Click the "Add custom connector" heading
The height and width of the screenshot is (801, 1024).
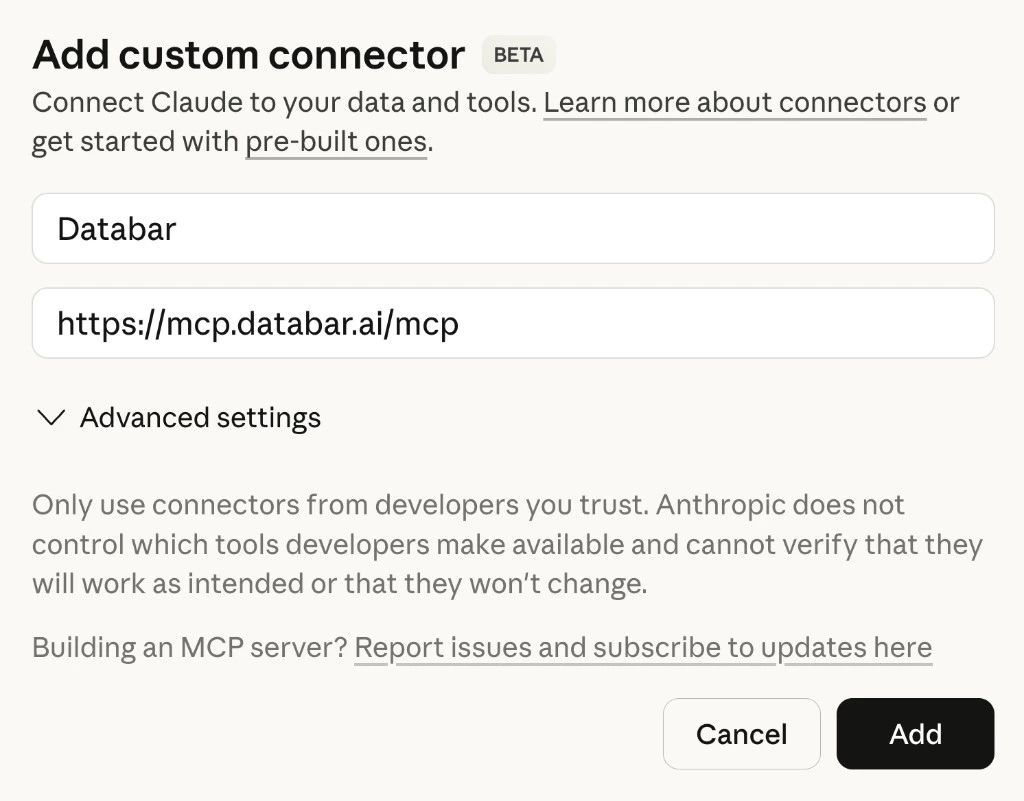[x=247, y=54]
